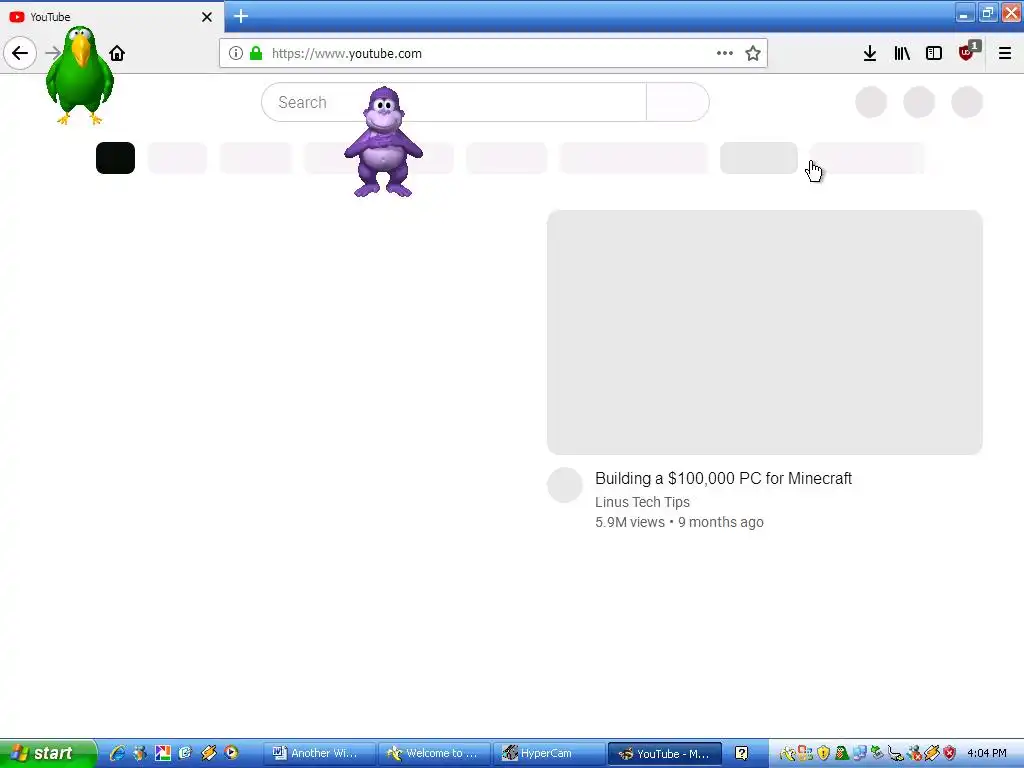This screenshot has width=1024, height=768.
Task: Show site information via the info icon
Action: point(236,53)
